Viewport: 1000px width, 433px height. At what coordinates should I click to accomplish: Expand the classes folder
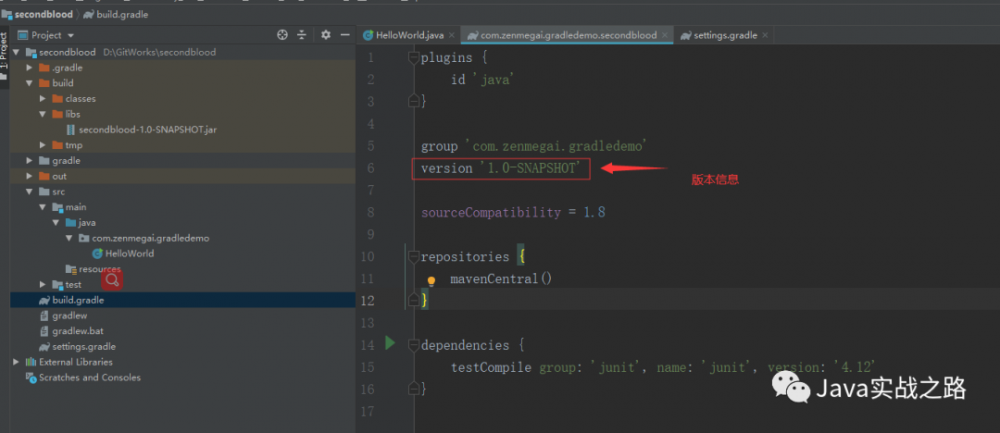pyautogui.click(x=42, y=99)
